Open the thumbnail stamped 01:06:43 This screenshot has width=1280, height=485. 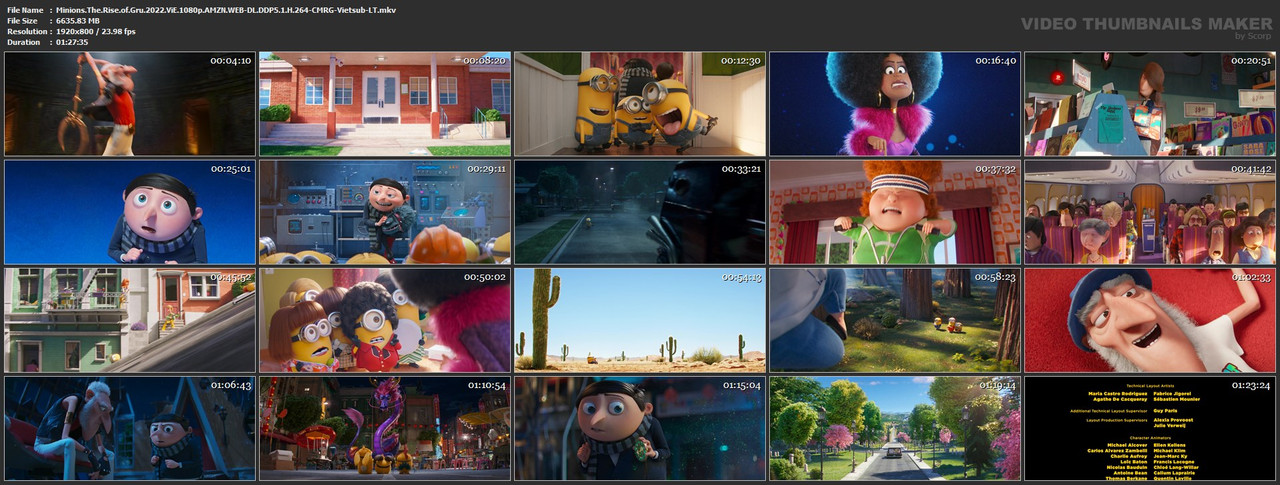(x=129, y=428)
